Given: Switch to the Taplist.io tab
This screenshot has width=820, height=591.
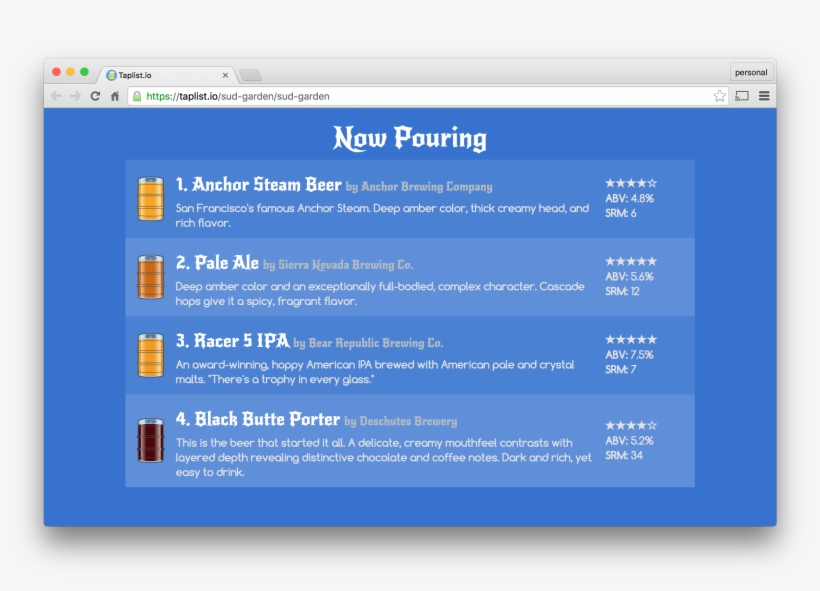Looking at the screenshot, I should (x=160, y=74).
